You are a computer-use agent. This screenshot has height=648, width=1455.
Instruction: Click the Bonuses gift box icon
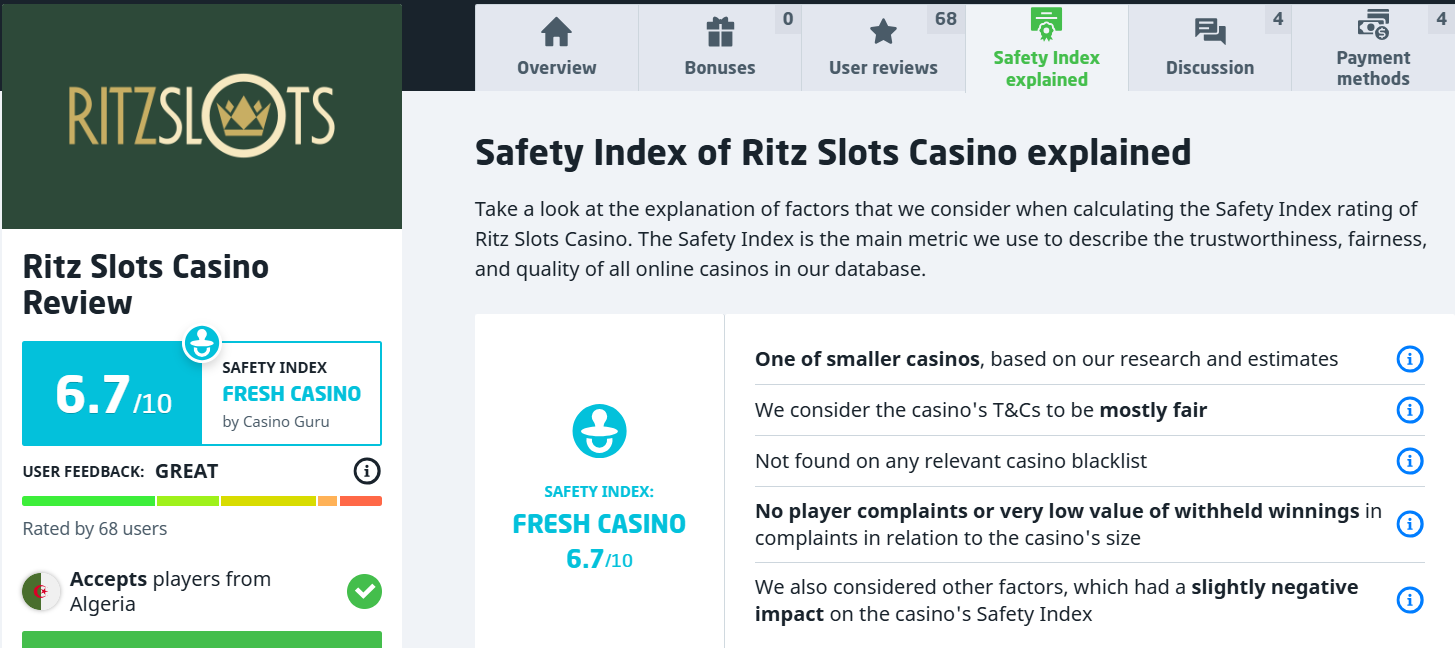pyautogui.click(x=720, y=32)
